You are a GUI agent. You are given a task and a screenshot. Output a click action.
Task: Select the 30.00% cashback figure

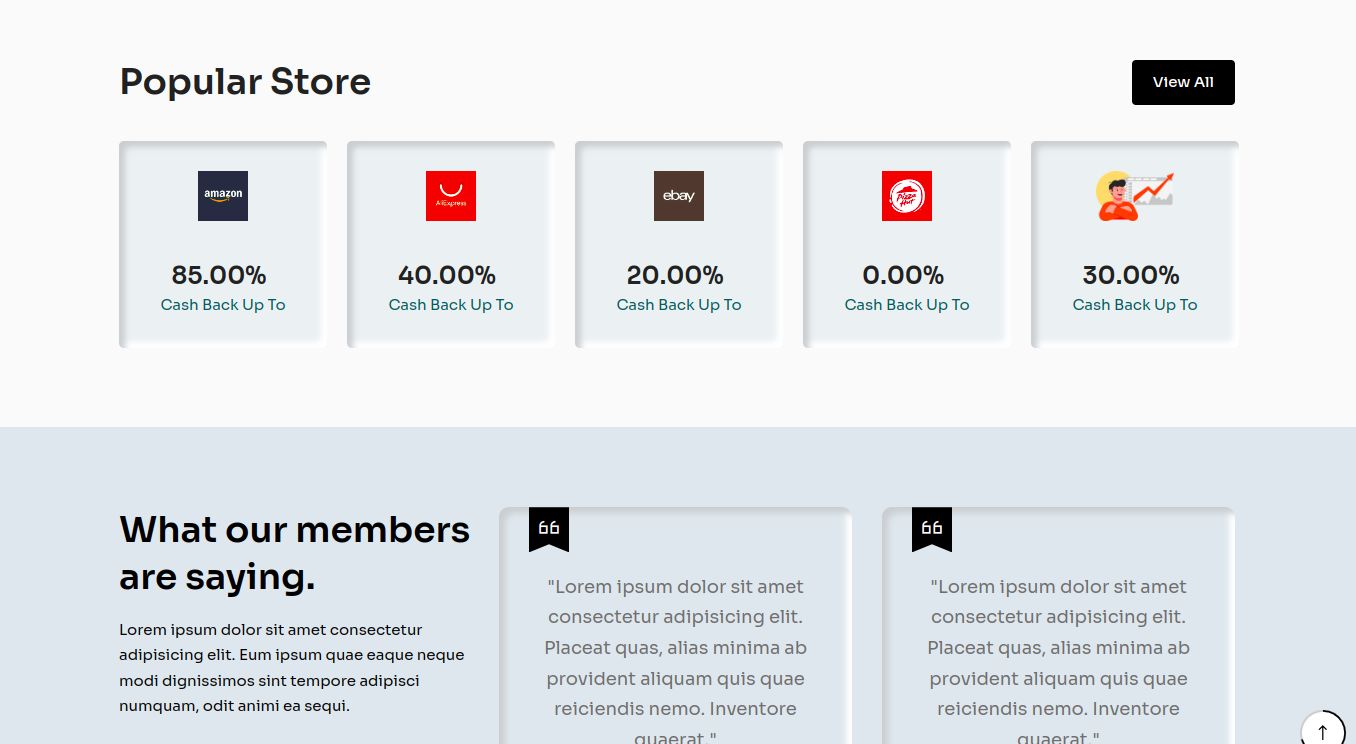(1131, 275)
